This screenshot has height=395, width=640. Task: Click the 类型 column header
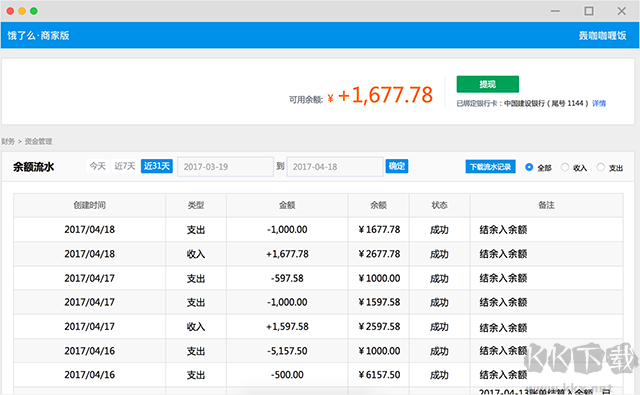tap(196, 205)
